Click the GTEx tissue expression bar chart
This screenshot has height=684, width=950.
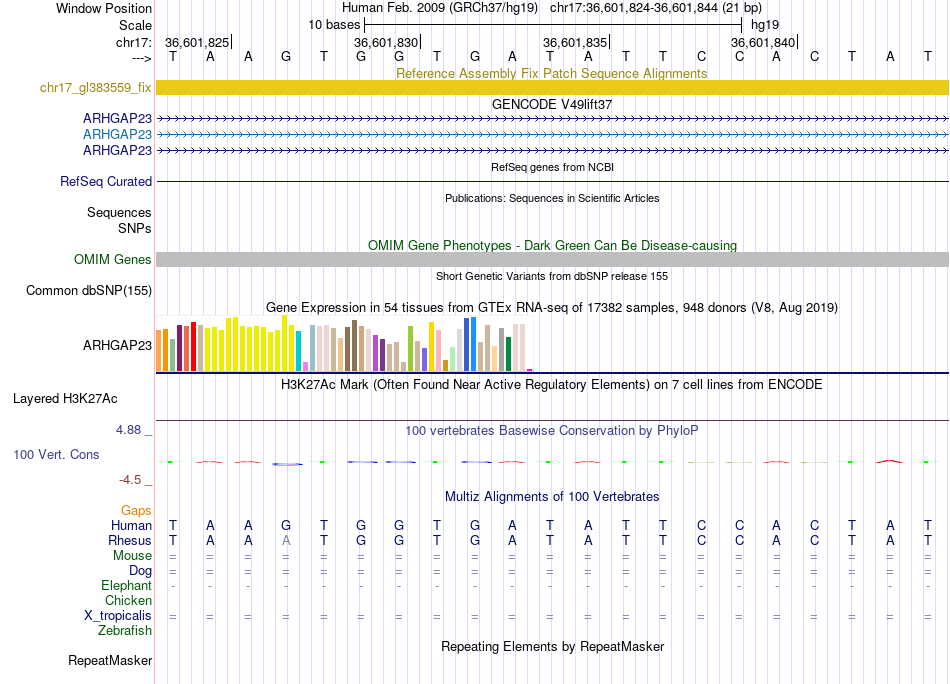click(344, 344)
